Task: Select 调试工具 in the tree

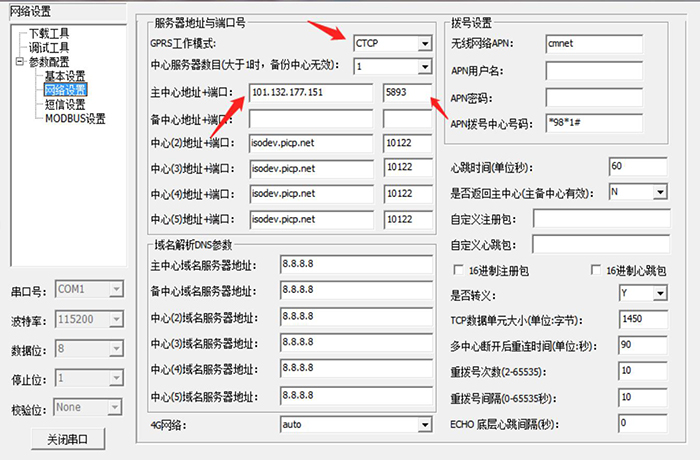Action: pyautogui.click(x=49, y=47)
